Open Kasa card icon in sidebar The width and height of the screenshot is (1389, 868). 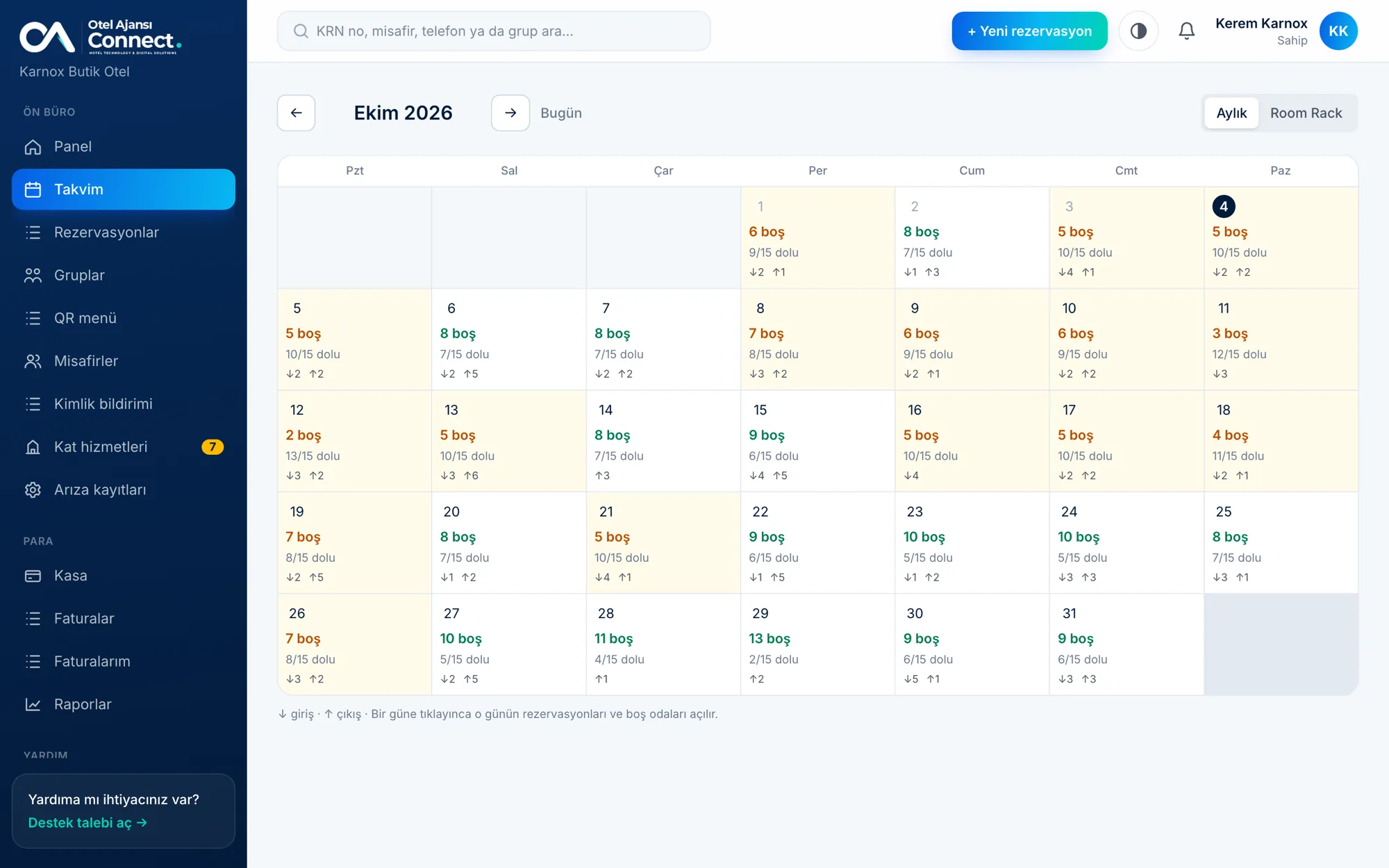[x=33, y=576]
